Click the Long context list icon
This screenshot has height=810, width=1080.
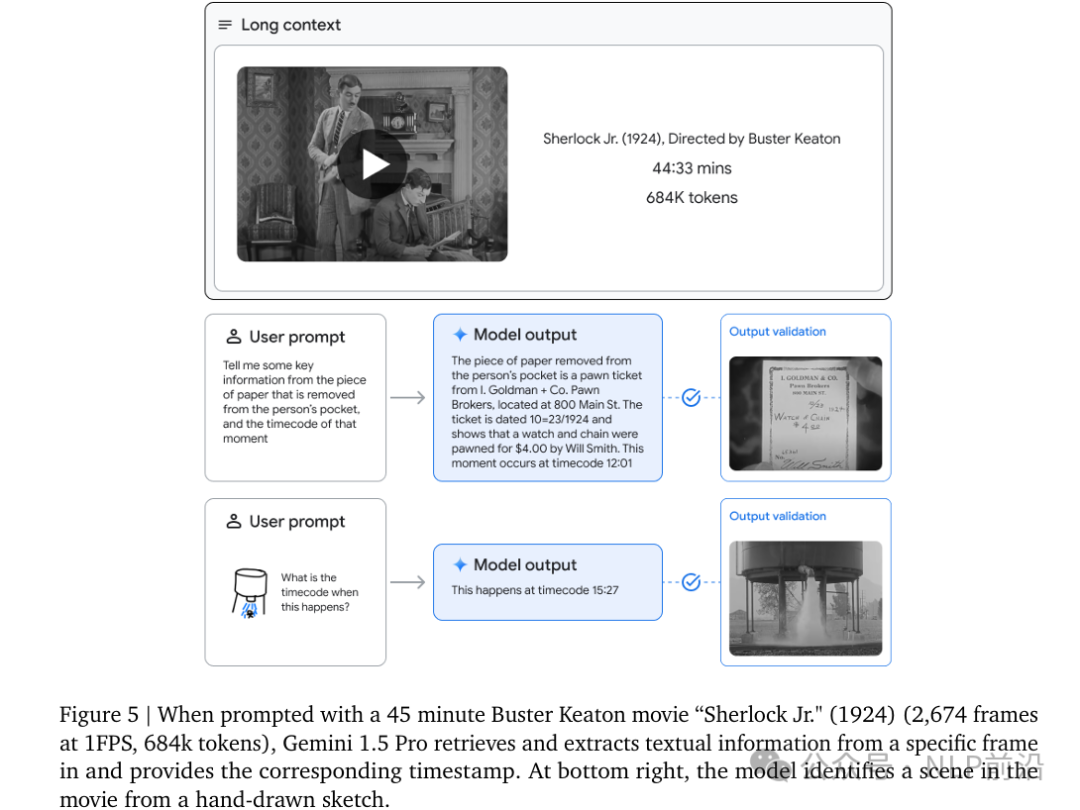coord(225,25)
